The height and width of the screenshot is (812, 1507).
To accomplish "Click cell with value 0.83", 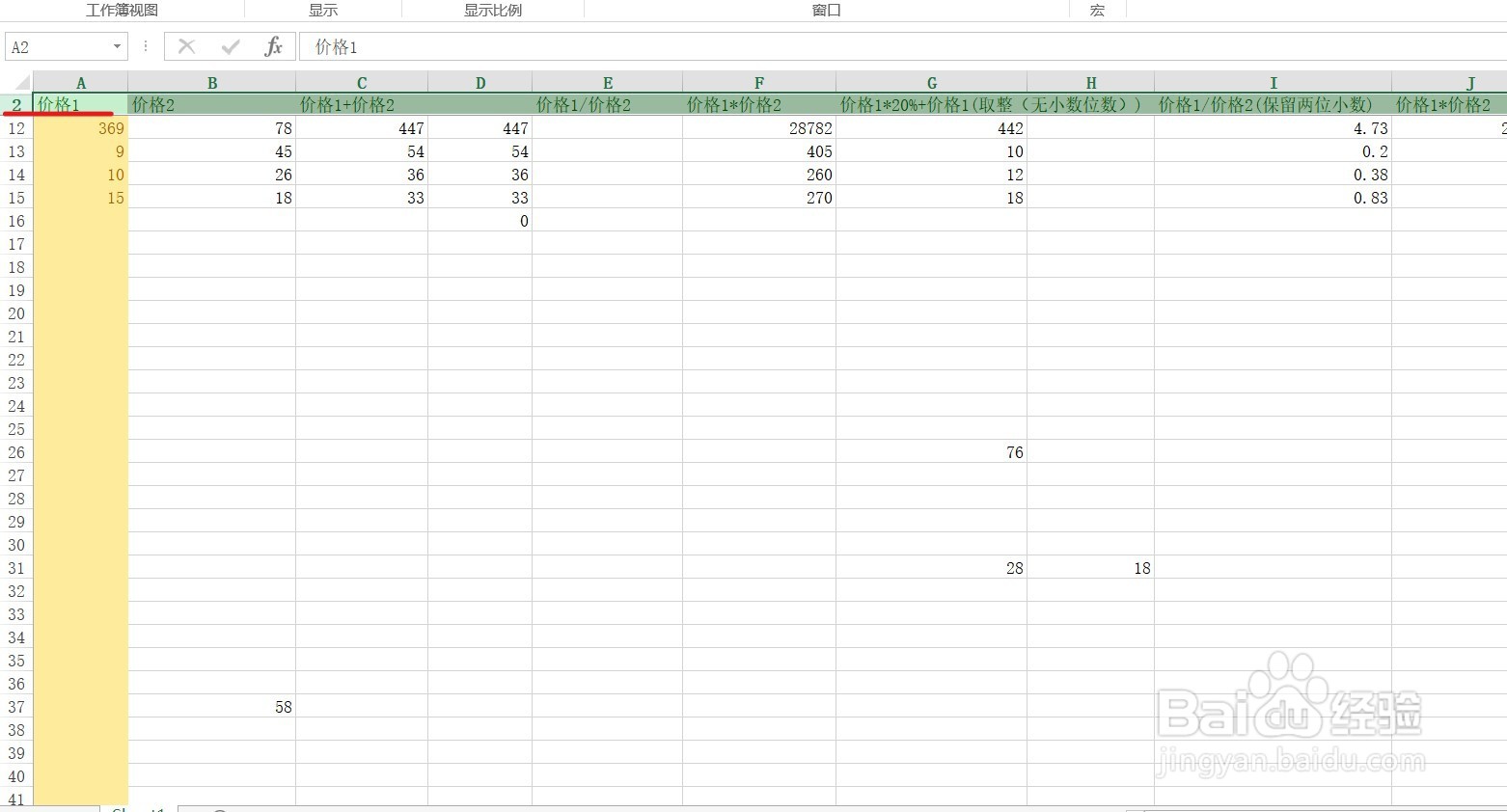I will (x=1274, y=198).
